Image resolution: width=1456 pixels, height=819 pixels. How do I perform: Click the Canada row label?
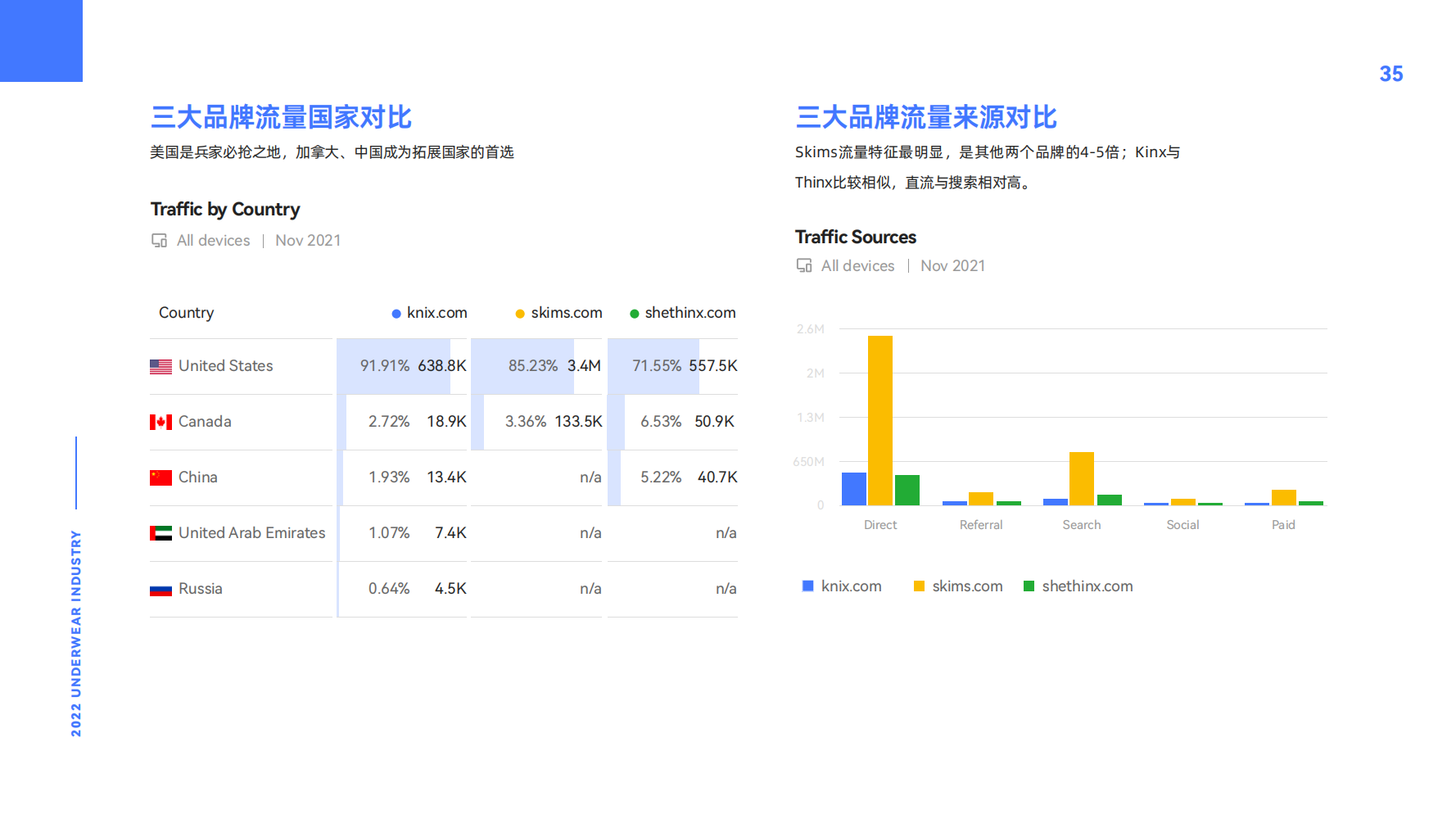pyautogui.click(x=205, y=422)
